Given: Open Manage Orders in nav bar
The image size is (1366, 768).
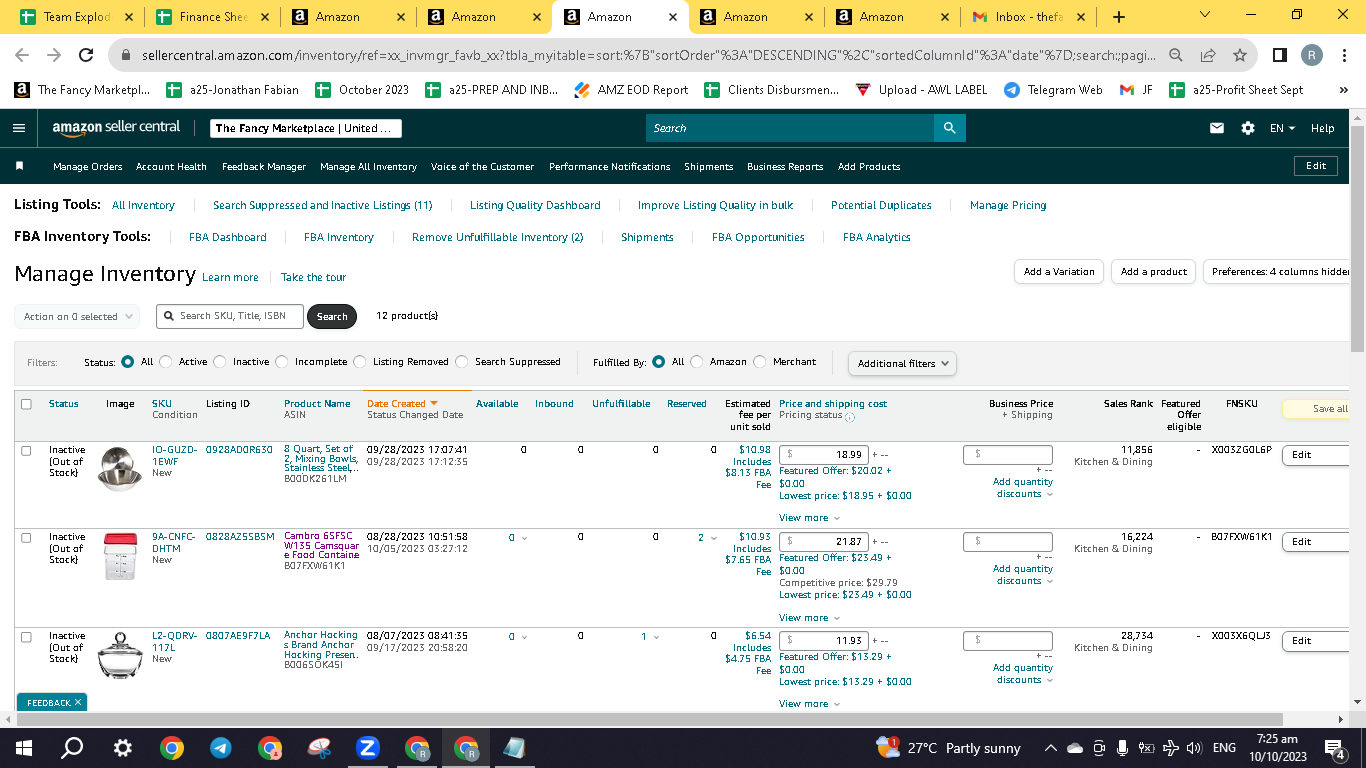Looking at the screenshot, I should [x=88, y=167].
